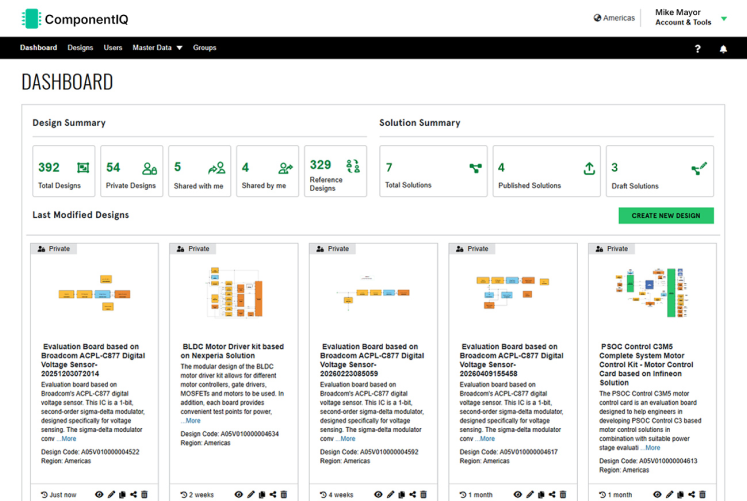Edit the BLDC Motor Driver kit design
The height and width of the screenshot is (501, 747).
pos(251,494)
